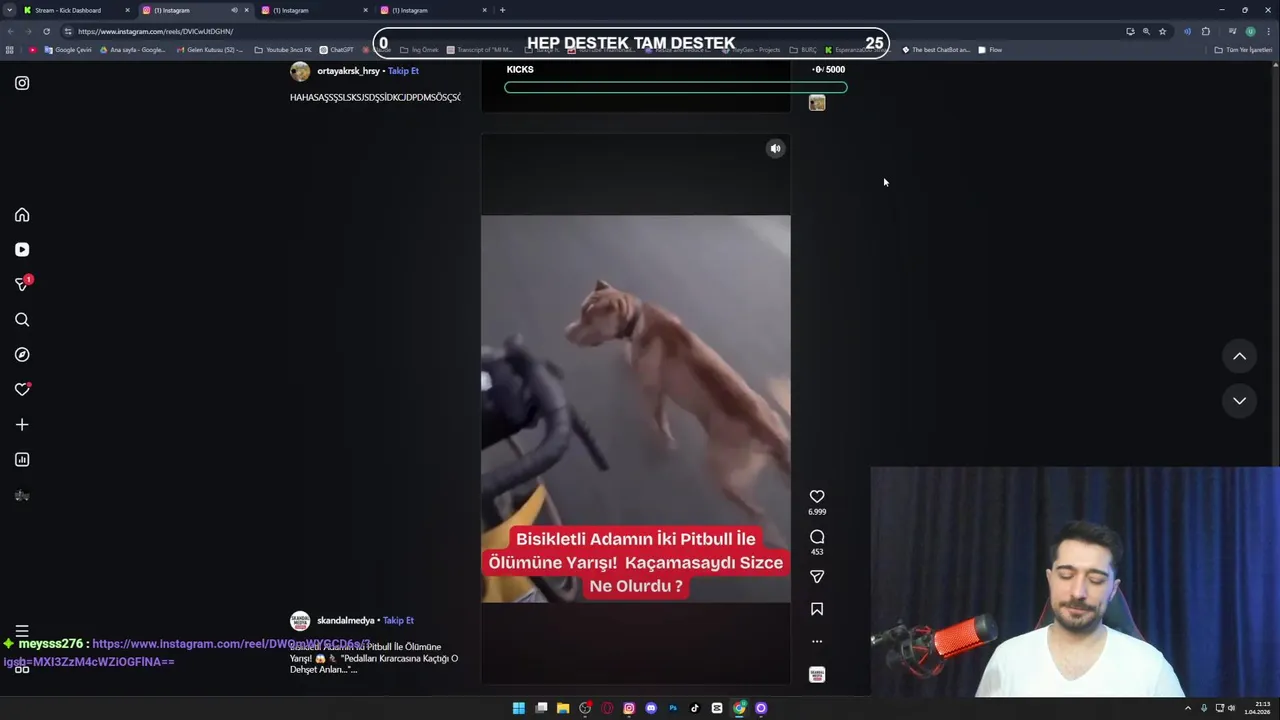Viewport: 1280px width, 720px height.
Task: Open audio thumbnail of skandalmedya reel
Action: click(817, 675)
